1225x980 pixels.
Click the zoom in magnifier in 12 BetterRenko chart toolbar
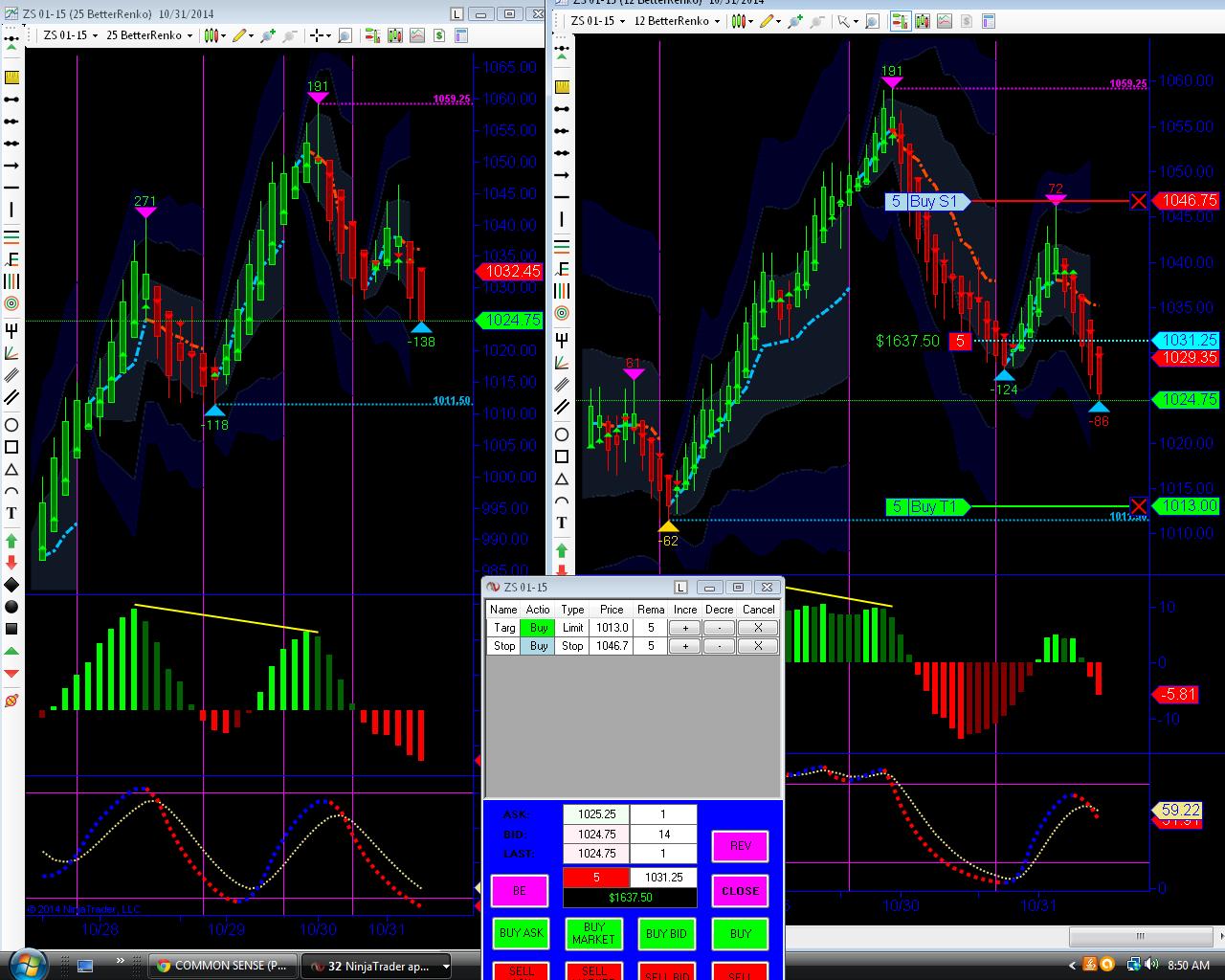point(796,21)
